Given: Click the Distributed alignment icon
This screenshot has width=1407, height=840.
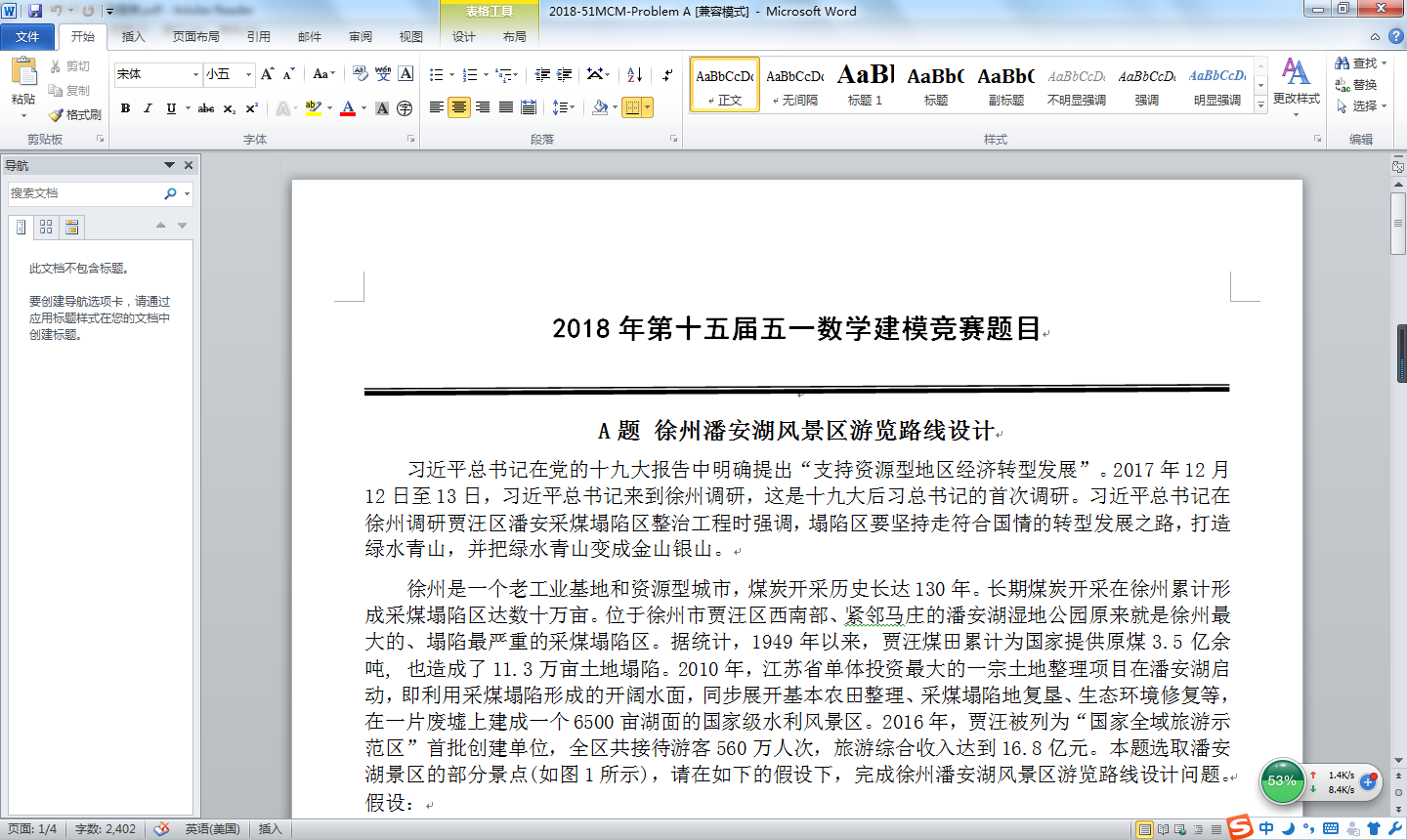Looking at the screenshot, I should coord(529,107).
